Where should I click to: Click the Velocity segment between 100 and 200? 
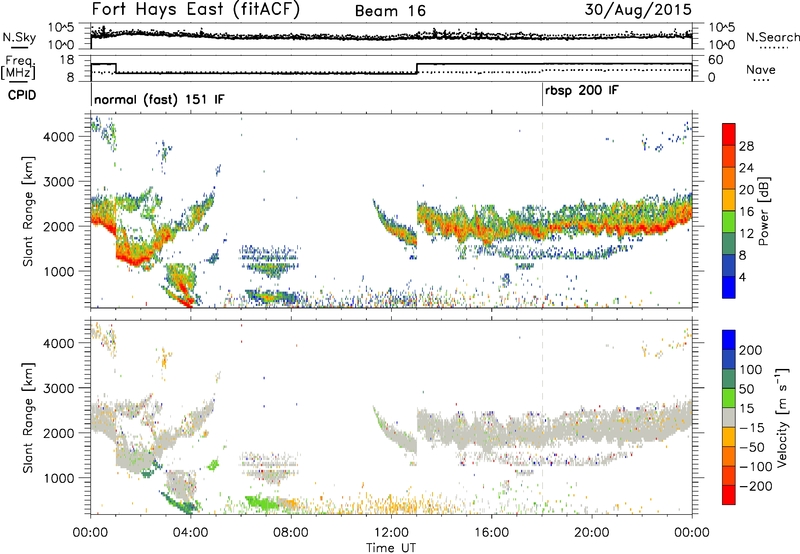pos(729,359)
